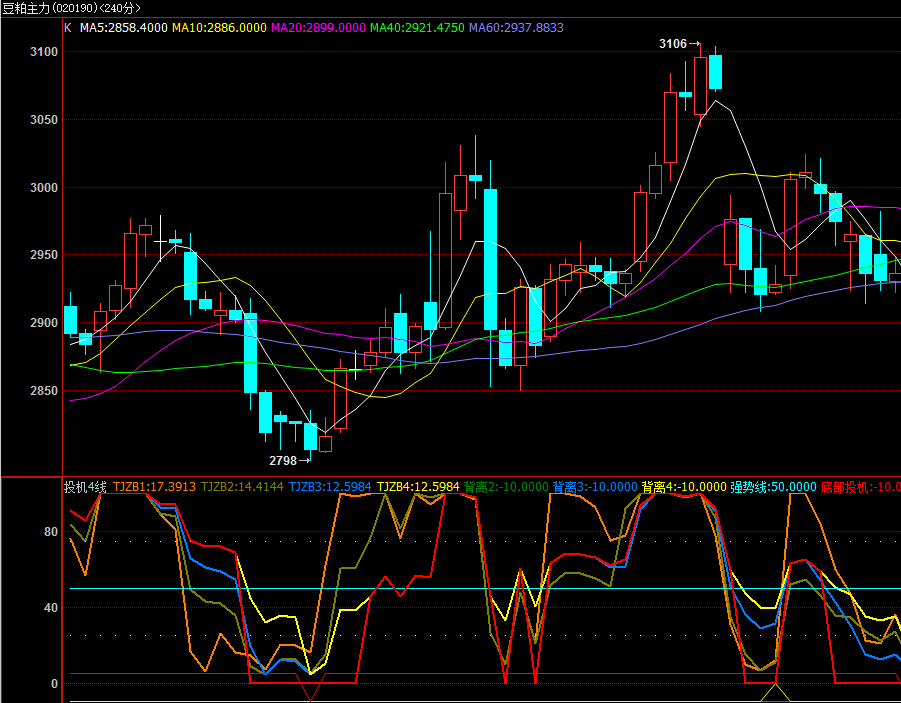Screen dimensions: 901x703
Task: Click the 40 level on indicator axis
Action: coord(51,608)
